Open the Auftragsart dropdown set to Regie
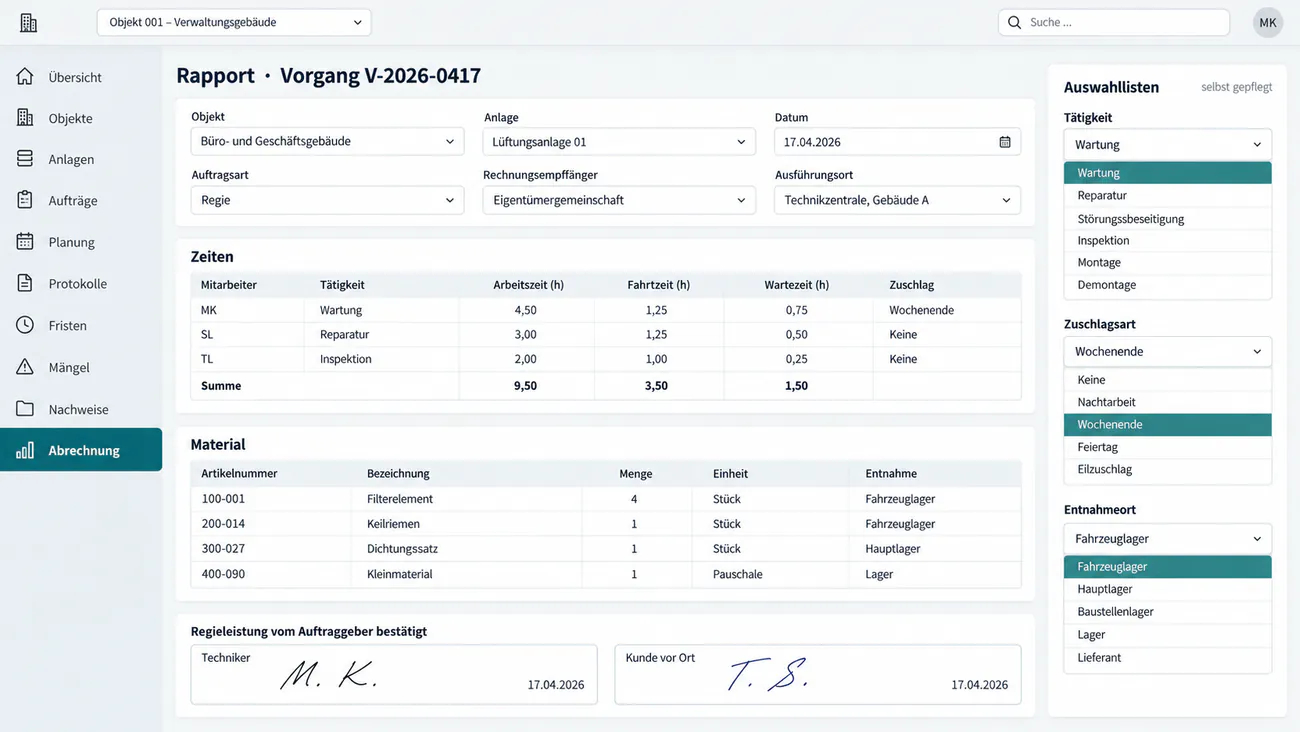 [x=327, y=200]
